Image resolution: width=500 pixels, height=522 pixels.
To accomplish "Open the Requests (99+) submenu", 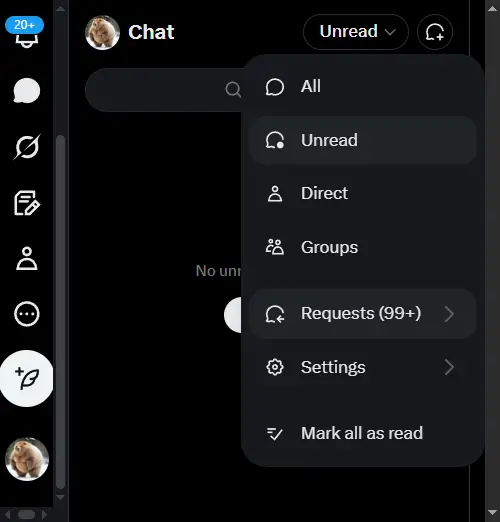I will [363, 314].
